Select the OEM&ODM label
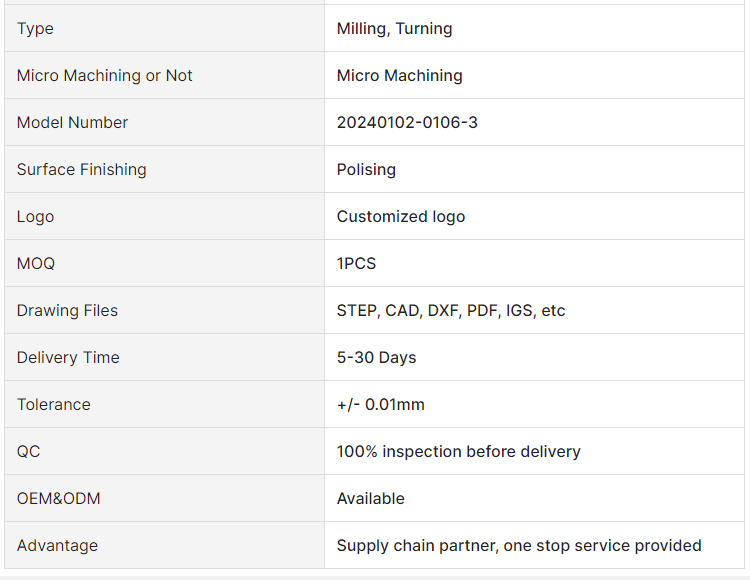 pos(58,499)
